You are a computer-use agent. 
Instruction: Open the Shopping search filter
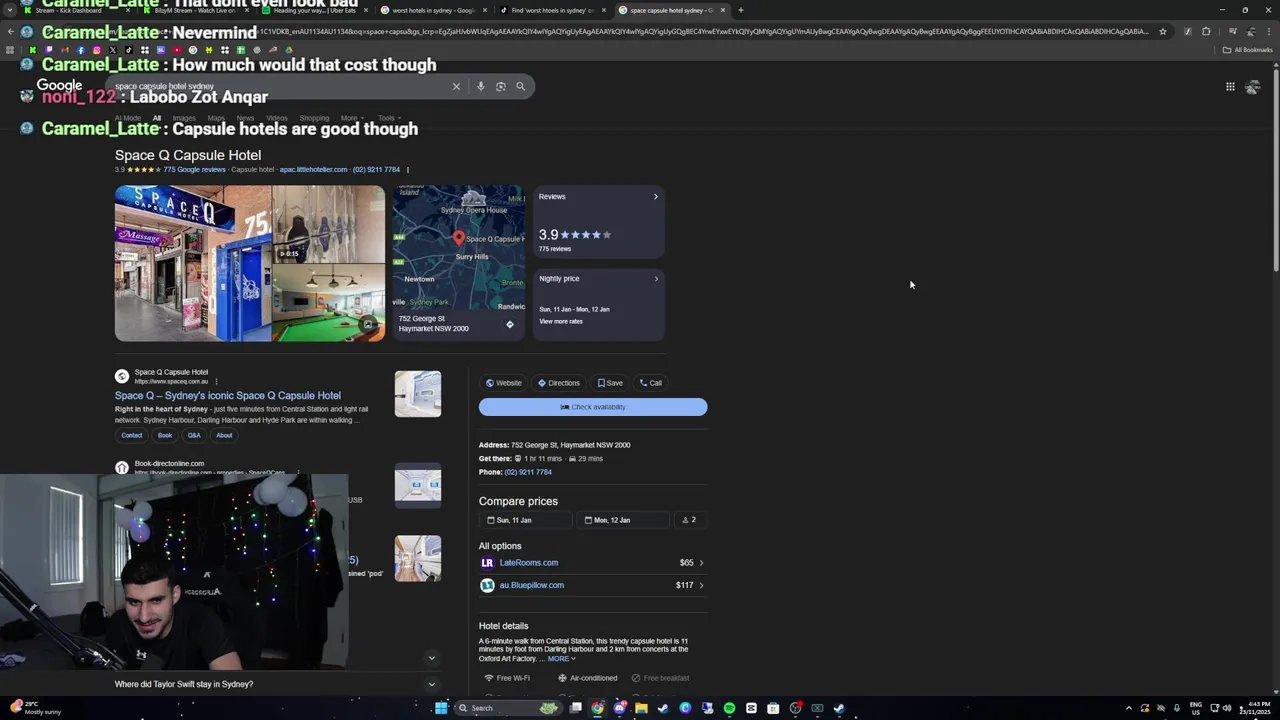click(x=314, y=118)
